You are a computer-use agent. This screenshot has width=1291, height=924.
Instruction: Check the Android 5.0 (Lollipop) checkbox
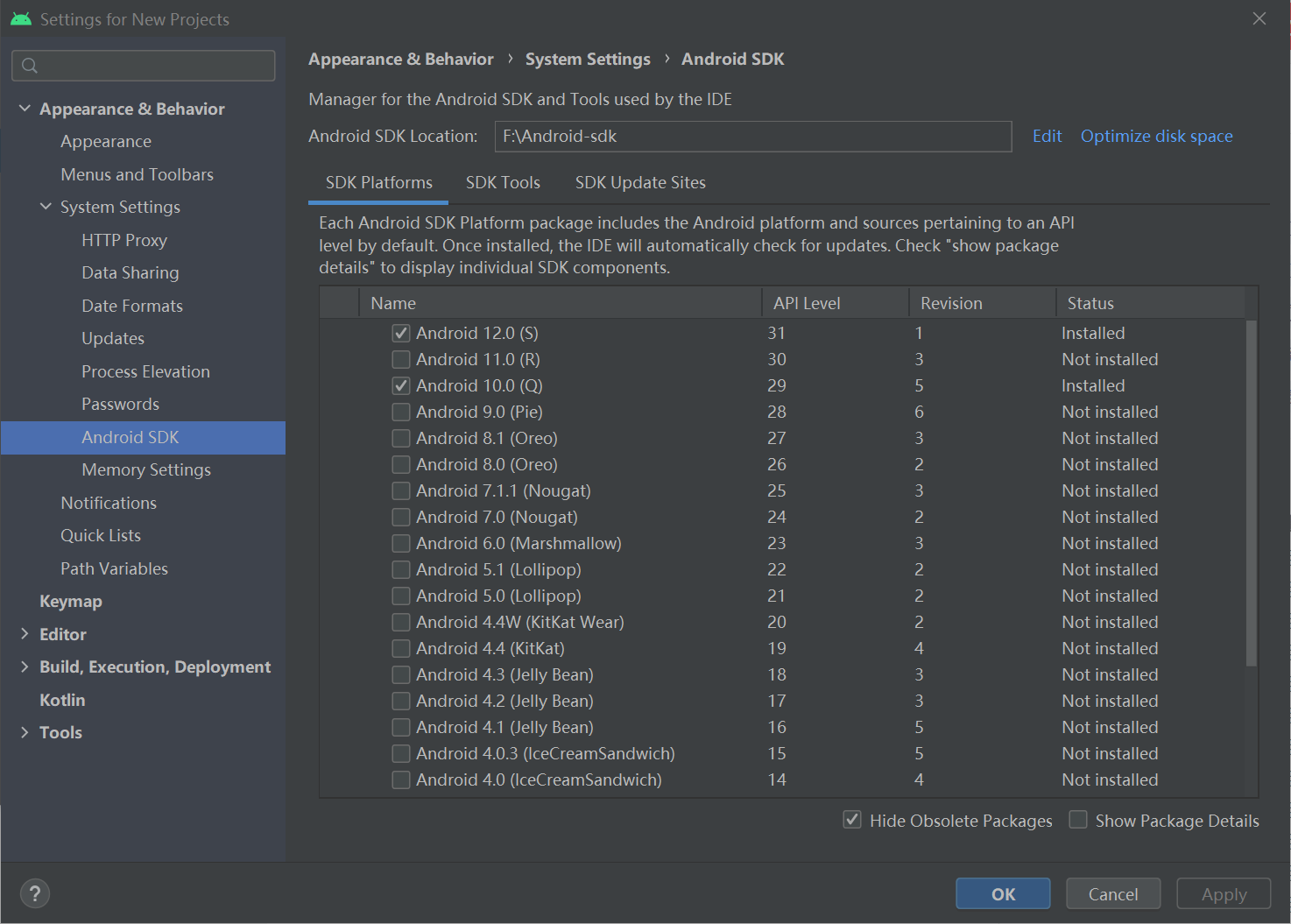[x=401, y=596]
